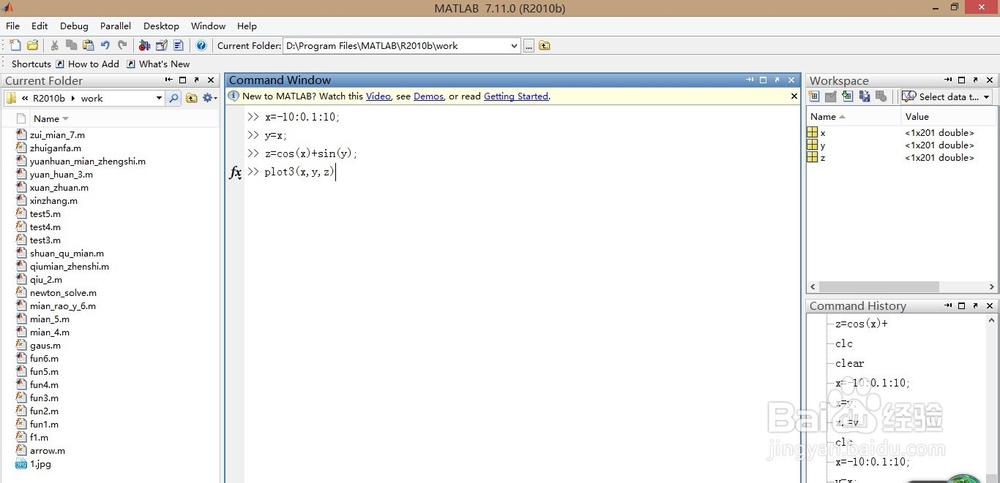Copy selection using the toolbar Copy icon
This screenshot has height=483, width=1000.
(x=71, y=45)
